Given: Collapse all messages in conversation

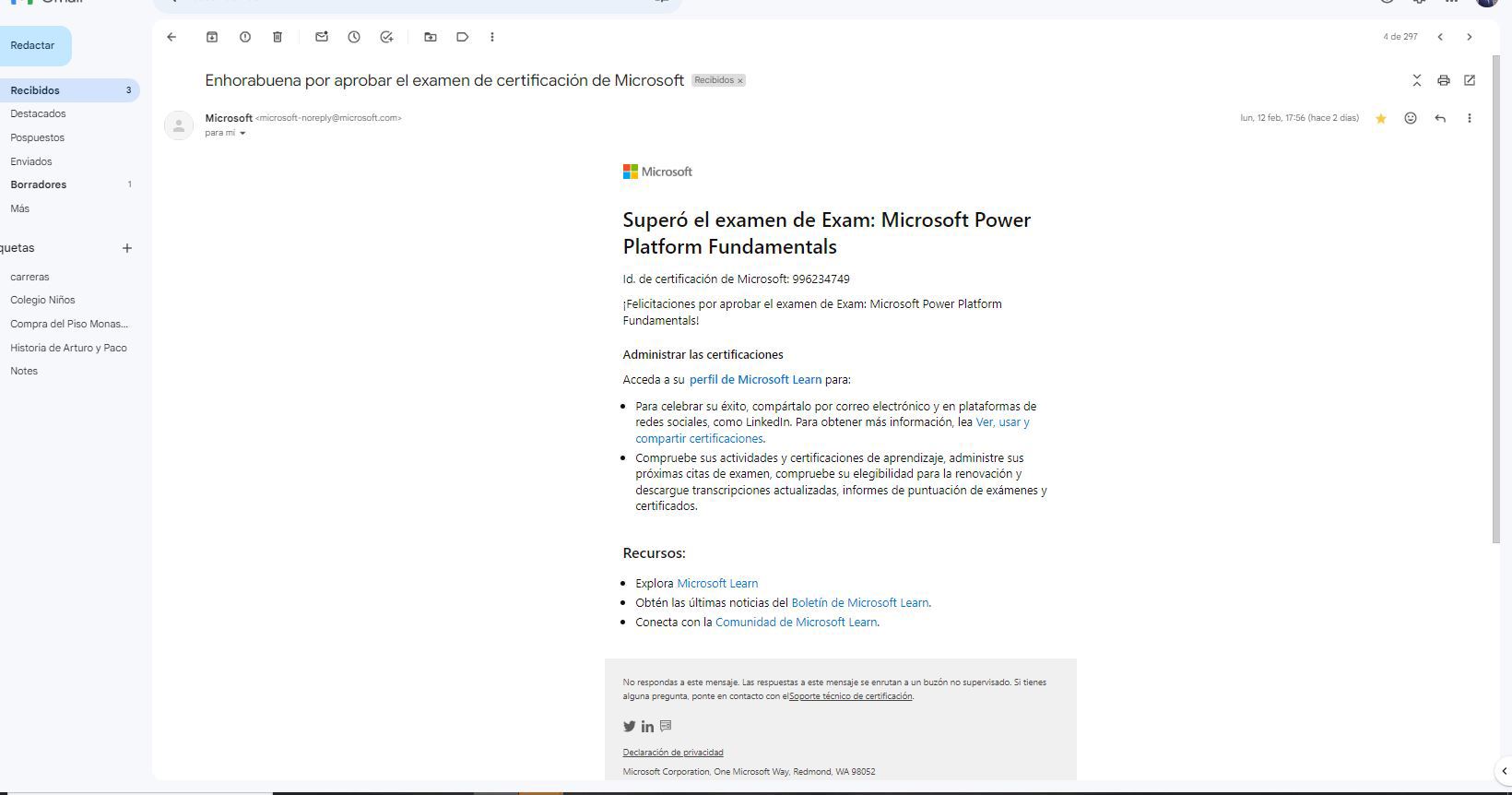Looking at the screenshot, I should 1417,80.
